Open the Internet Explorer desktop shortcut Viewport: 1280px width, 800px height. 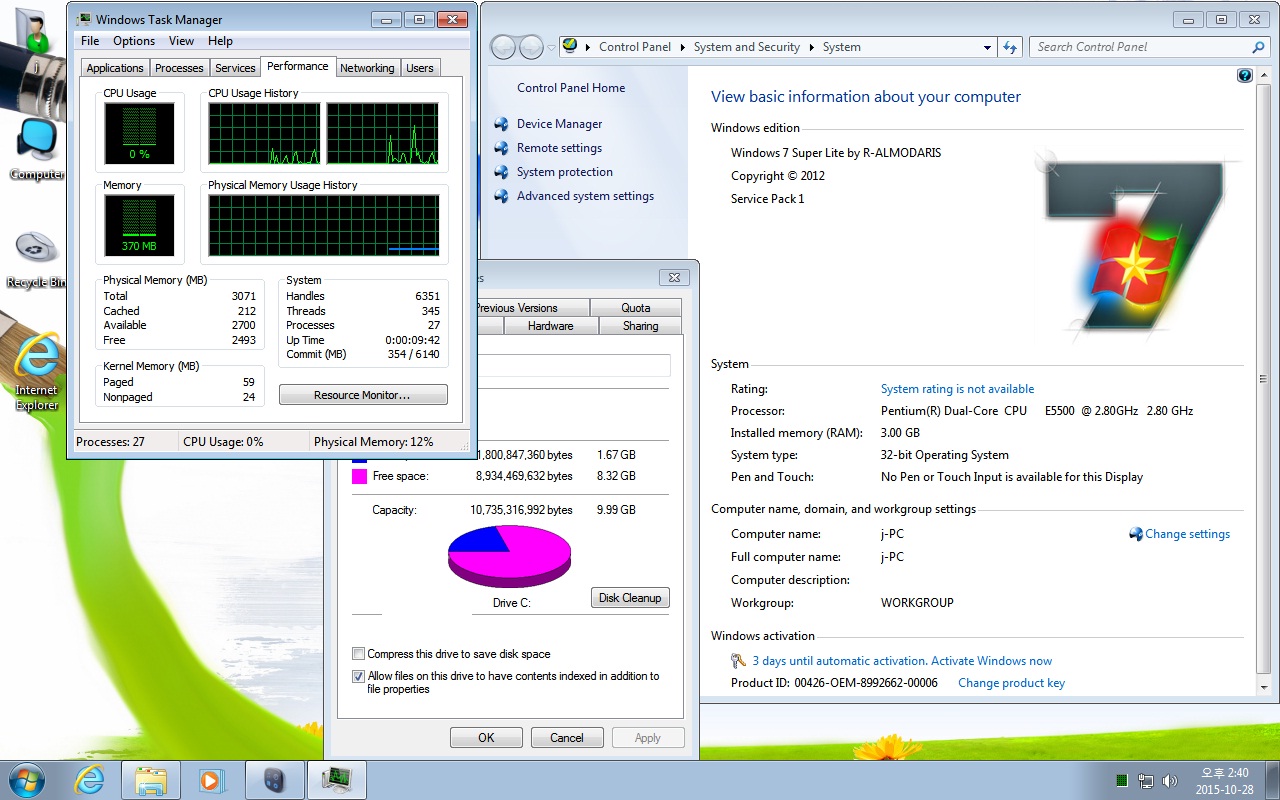click(36, 370)
